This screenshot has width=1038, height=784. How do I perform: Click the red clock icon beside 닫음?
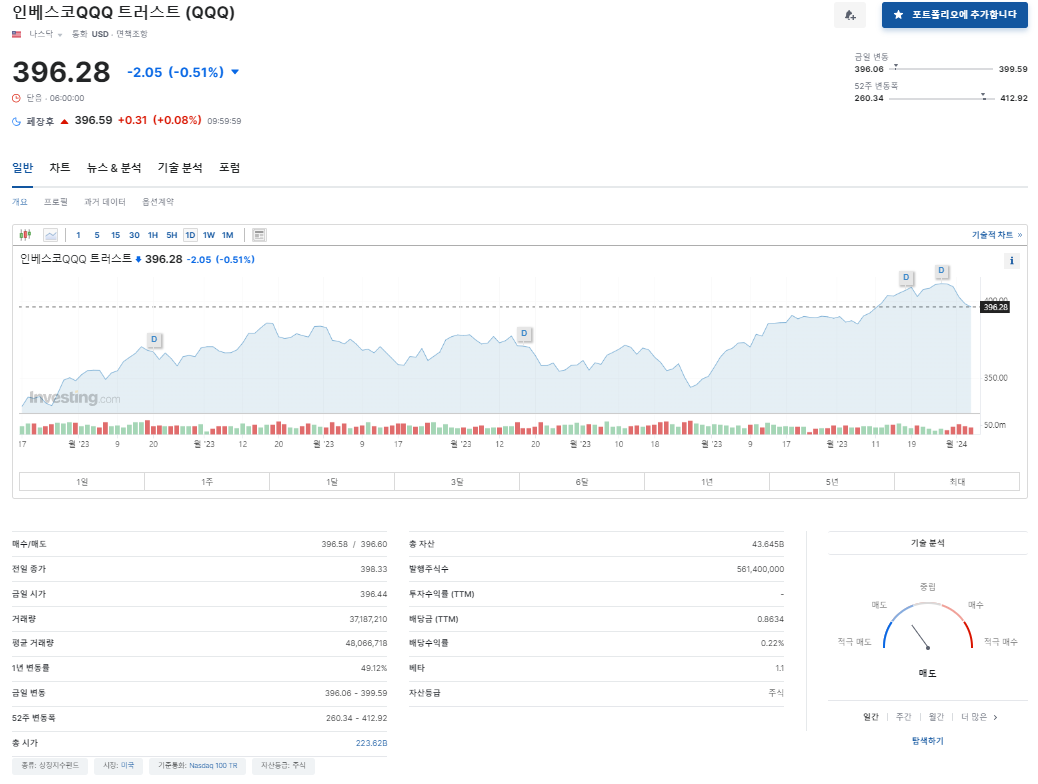[17, 98]
